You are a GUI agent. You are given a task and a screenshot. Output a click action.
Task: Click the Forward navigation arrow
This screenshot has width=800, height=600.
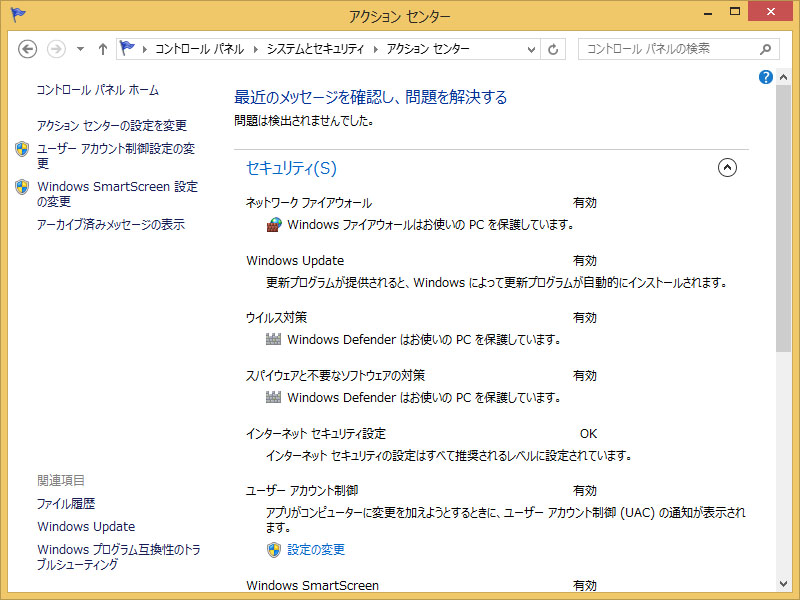point(56,49)
